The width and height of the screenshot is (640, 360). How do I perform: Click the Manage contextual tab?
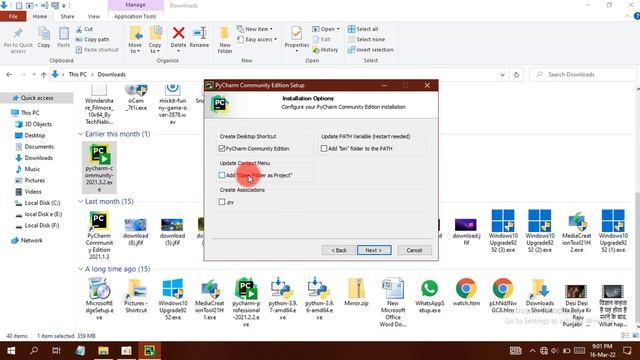tap(135, 5)
